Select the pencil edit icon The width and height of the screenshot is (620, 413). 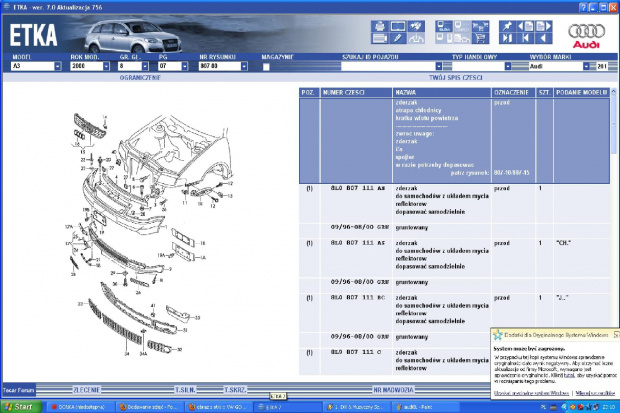(398, 38)
